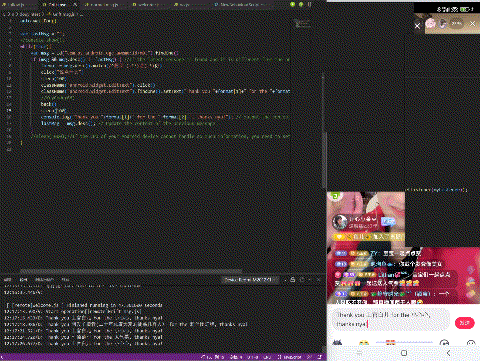Close the live stream with the left X
Image resolution: width=480 pixels, height=361 pixels.
pos(417,25)
